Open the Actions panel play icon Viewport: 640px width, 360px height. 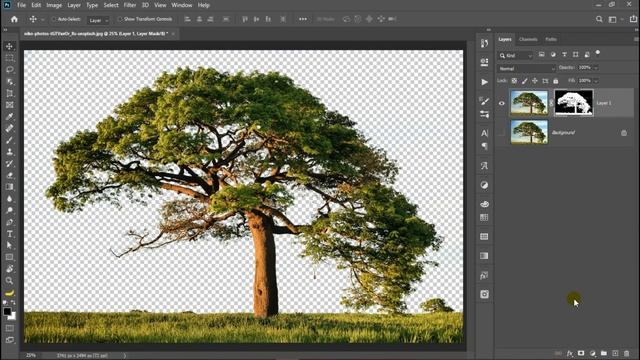(484, 82)
